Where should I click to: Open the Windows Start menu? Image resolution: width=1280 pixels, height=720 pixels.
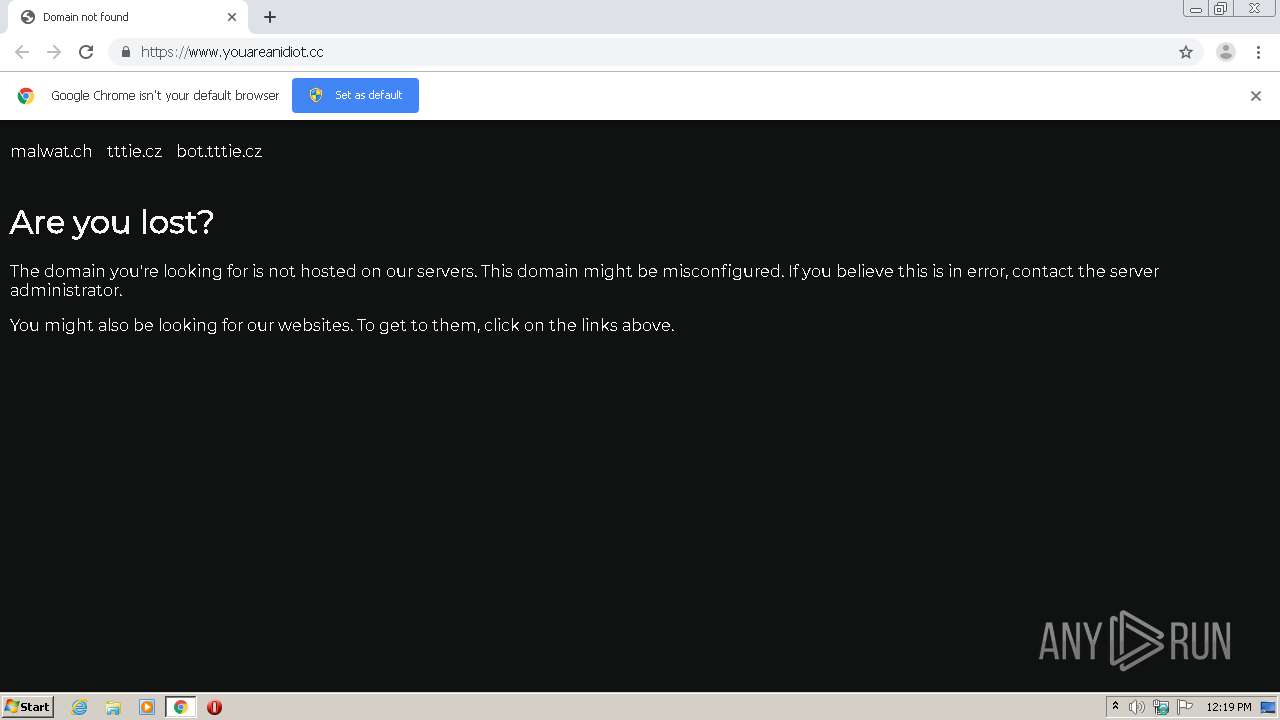(x=28, y=707)
